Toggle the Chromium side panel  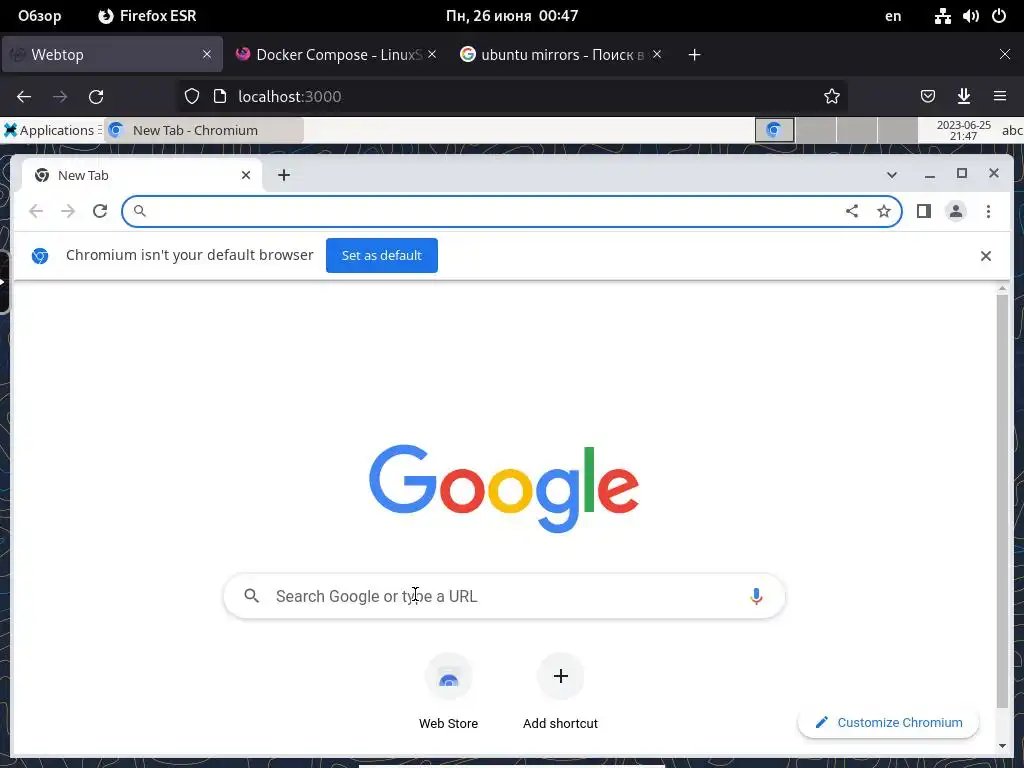[923, 211]
